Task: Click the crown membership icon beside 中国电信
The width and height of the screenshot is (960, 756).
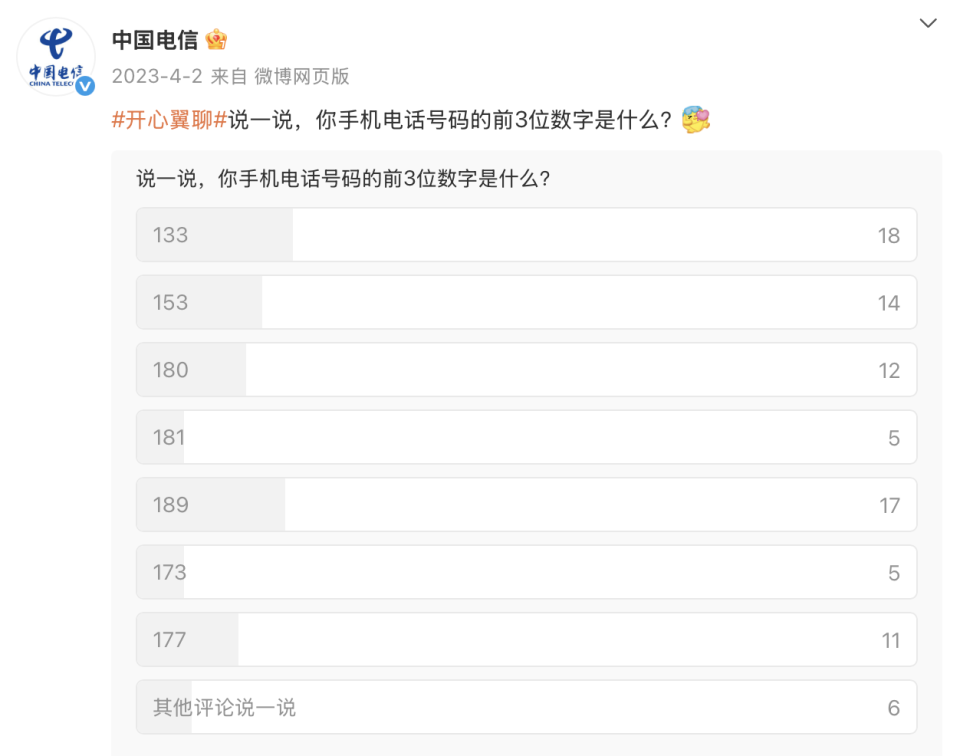Action: tap(216, 40)
